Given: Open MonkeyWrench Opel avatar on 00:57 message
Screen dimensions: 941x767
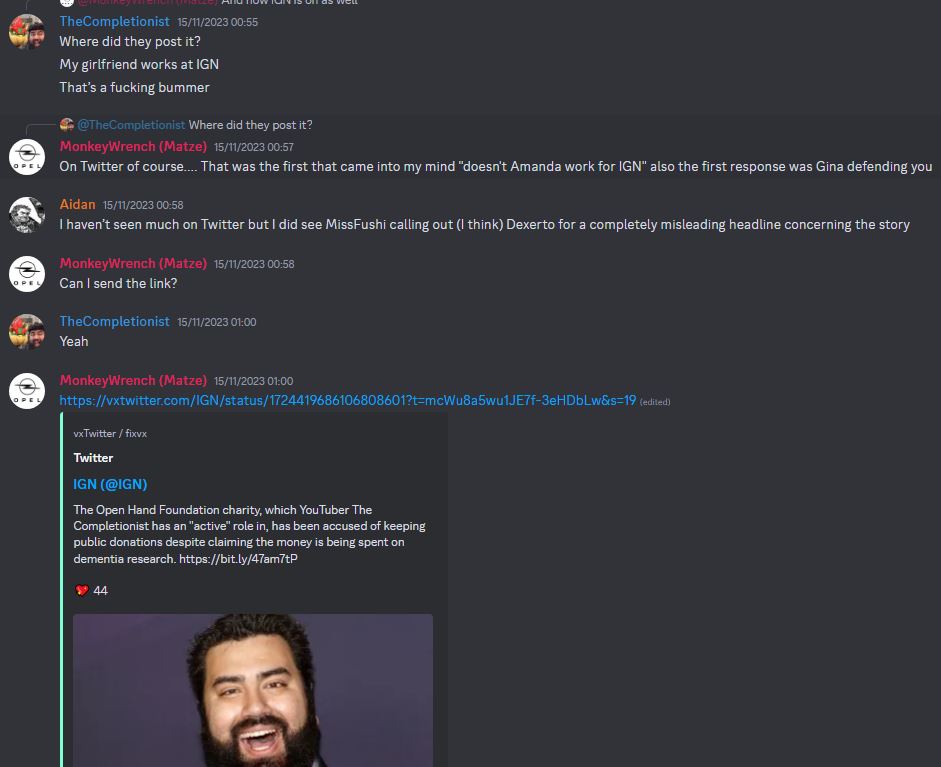Looking at the screenshot, I should coord(27,157).
